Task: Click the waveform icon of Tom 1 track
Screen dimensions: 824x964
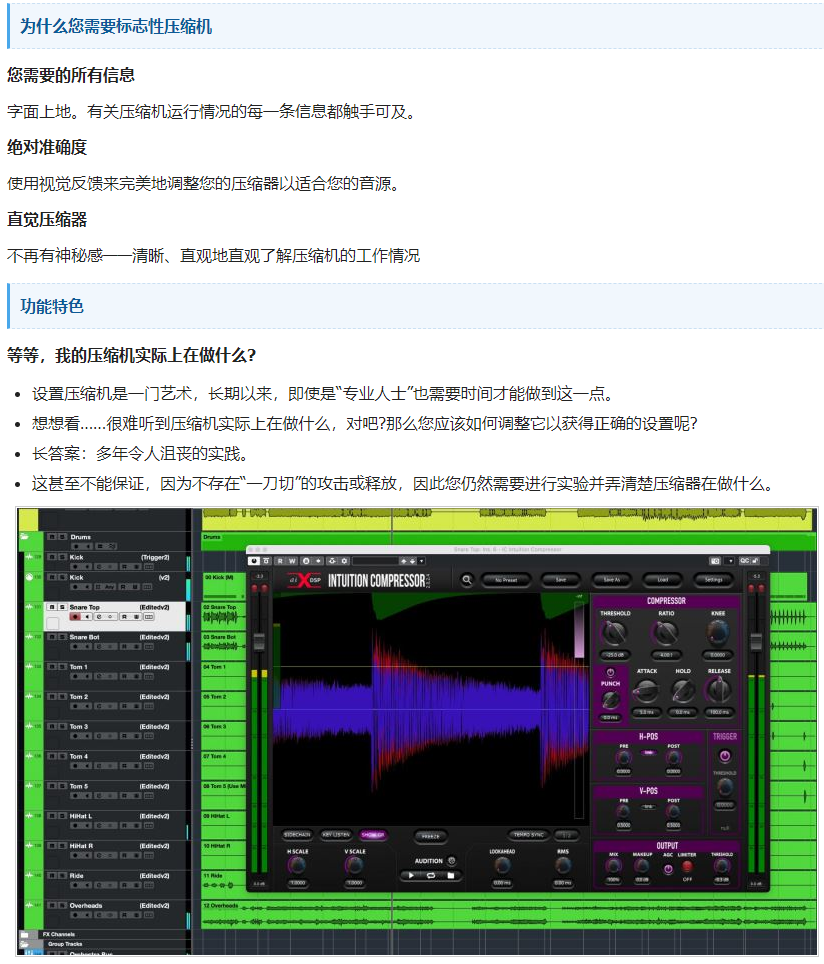Action: [29, 666]
